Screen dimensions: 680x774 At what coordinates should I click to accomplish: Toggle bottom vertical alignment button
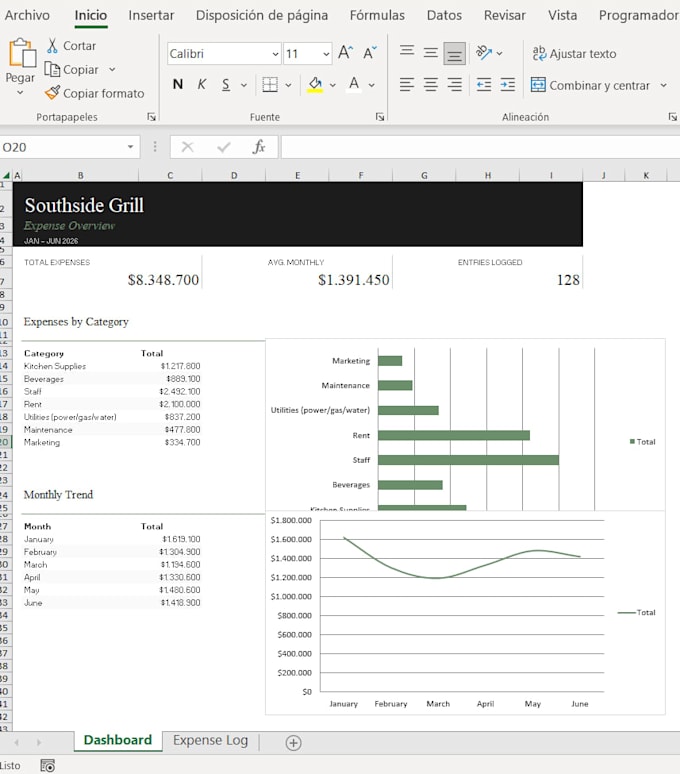pos(454,52)
